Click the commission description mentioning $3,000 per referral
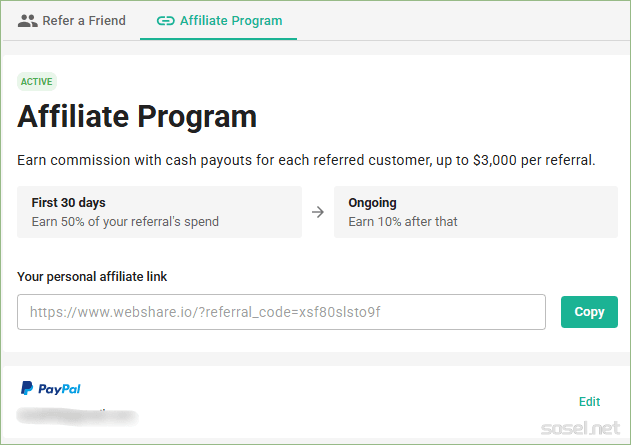This screenshot has height=445, width=631. coord(306,160)
